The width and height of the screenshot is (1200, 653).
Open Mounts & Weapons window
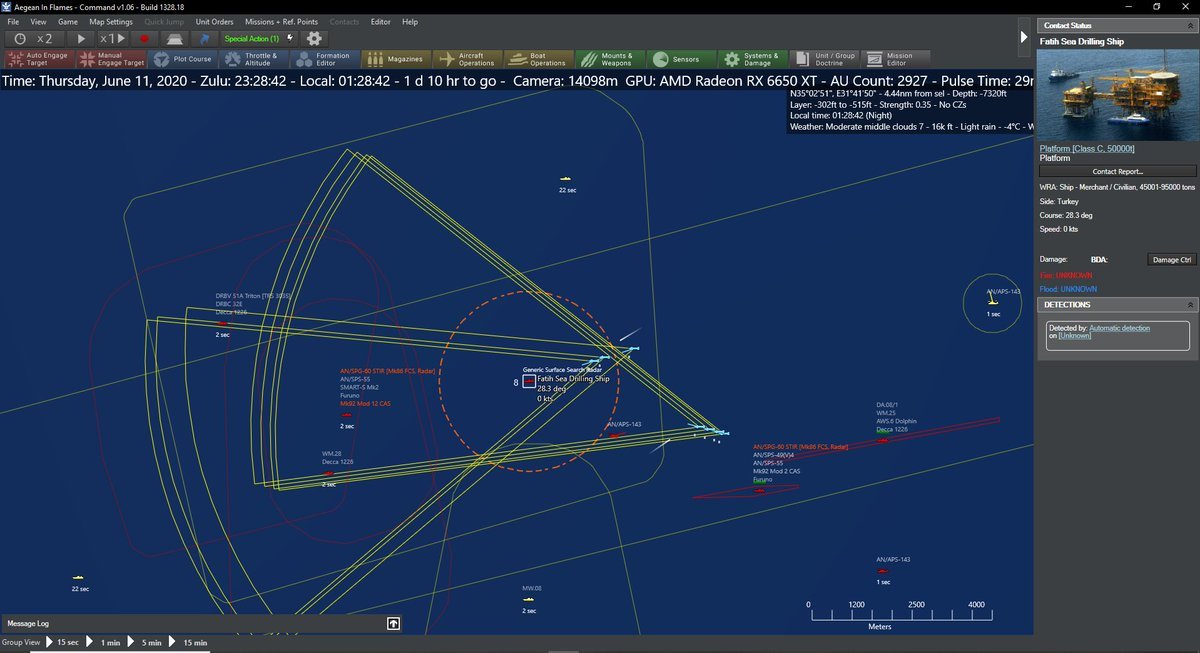pos(607,59)
